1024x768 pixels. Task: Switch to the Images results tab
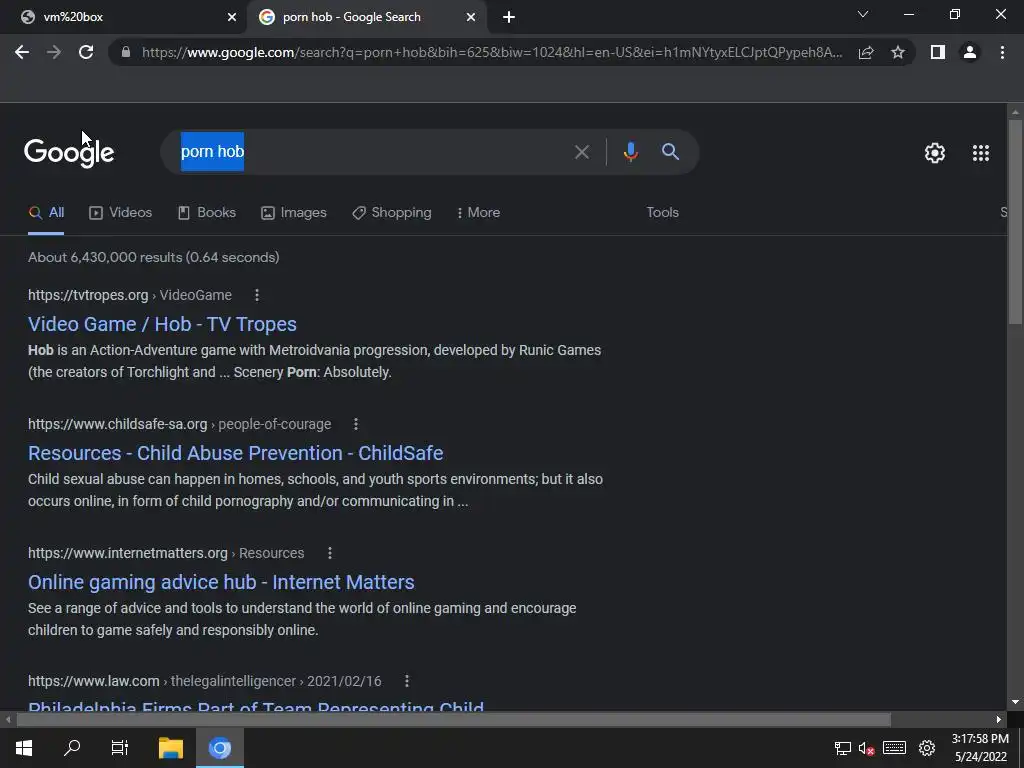294,213
